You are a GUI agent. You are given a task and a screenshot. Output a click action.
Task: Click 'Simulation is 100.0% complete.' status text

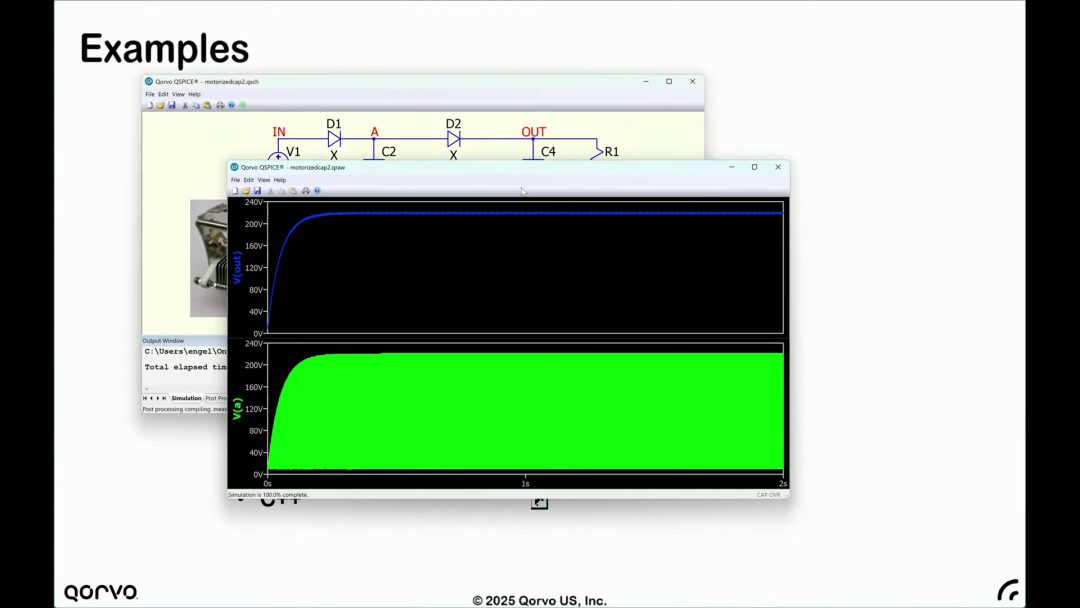[268, 494]
